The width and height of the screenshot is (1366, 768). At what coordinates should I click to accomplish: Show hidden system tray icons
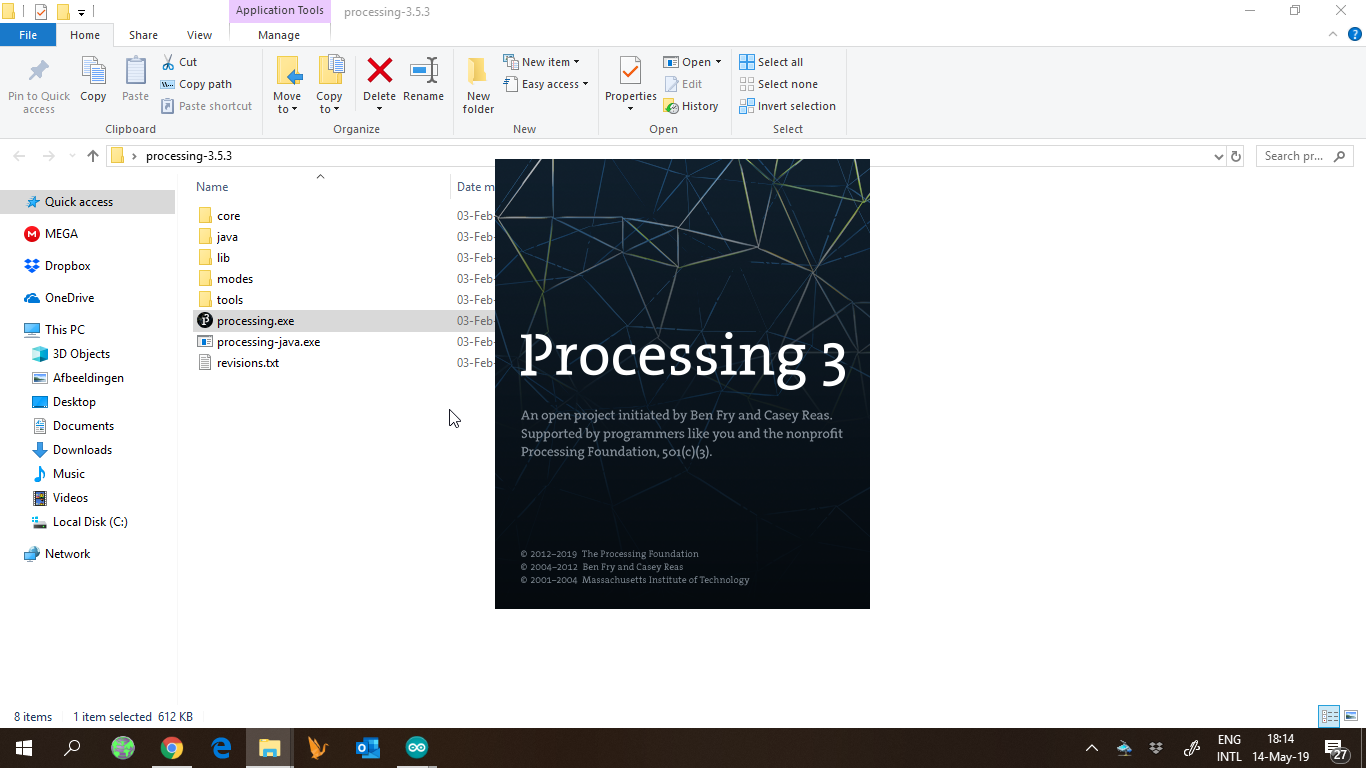click(x=1092, y=748)
